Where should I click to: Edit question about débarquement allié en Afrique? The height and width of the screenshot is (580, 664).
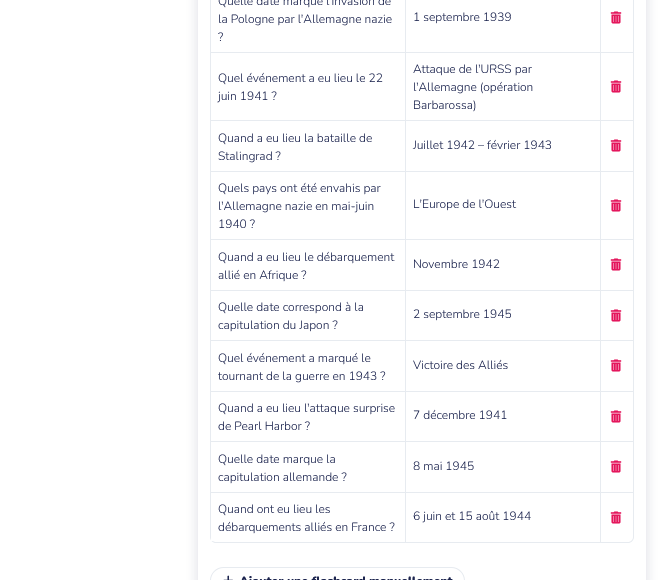(x=308, y=265)
